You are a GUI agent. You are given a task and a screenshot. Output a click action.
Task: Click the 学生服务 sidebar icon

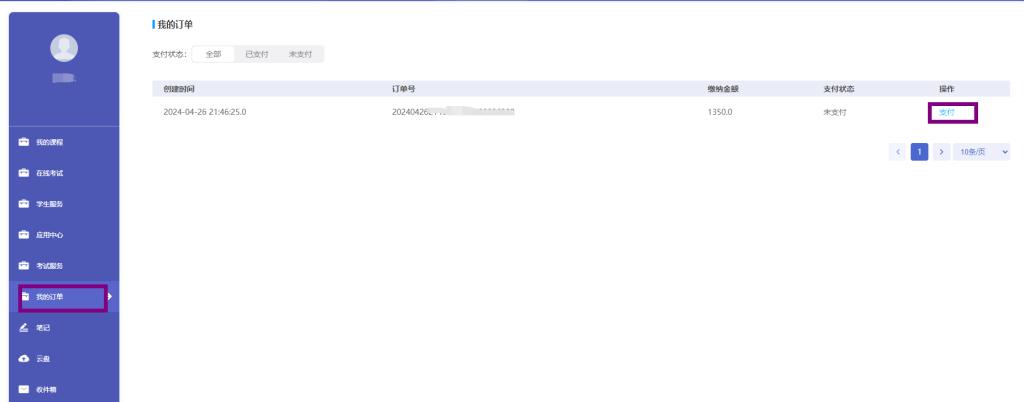tap(25, 204)
